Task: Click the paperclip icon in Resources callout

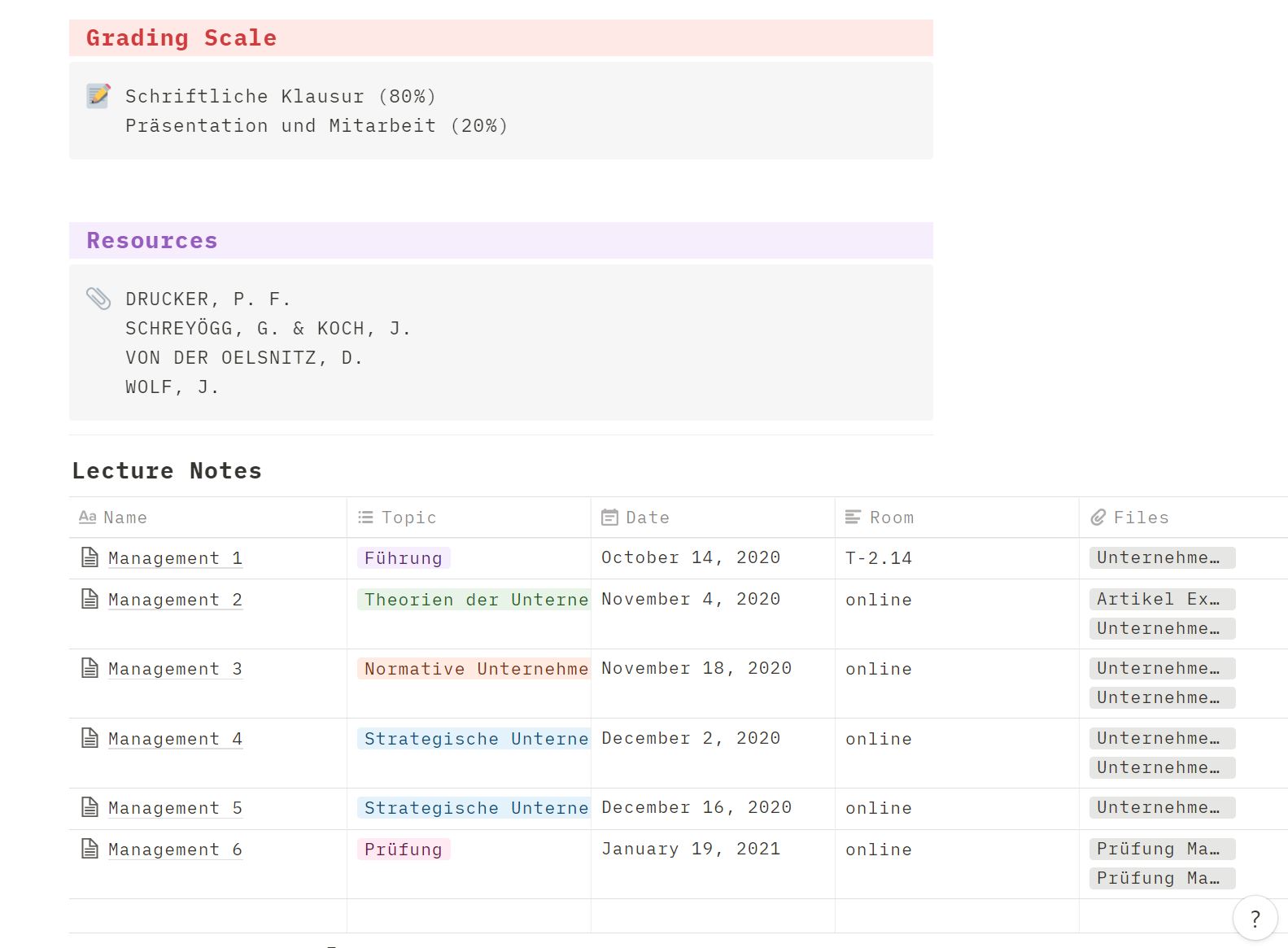Action: coord(98,299)
